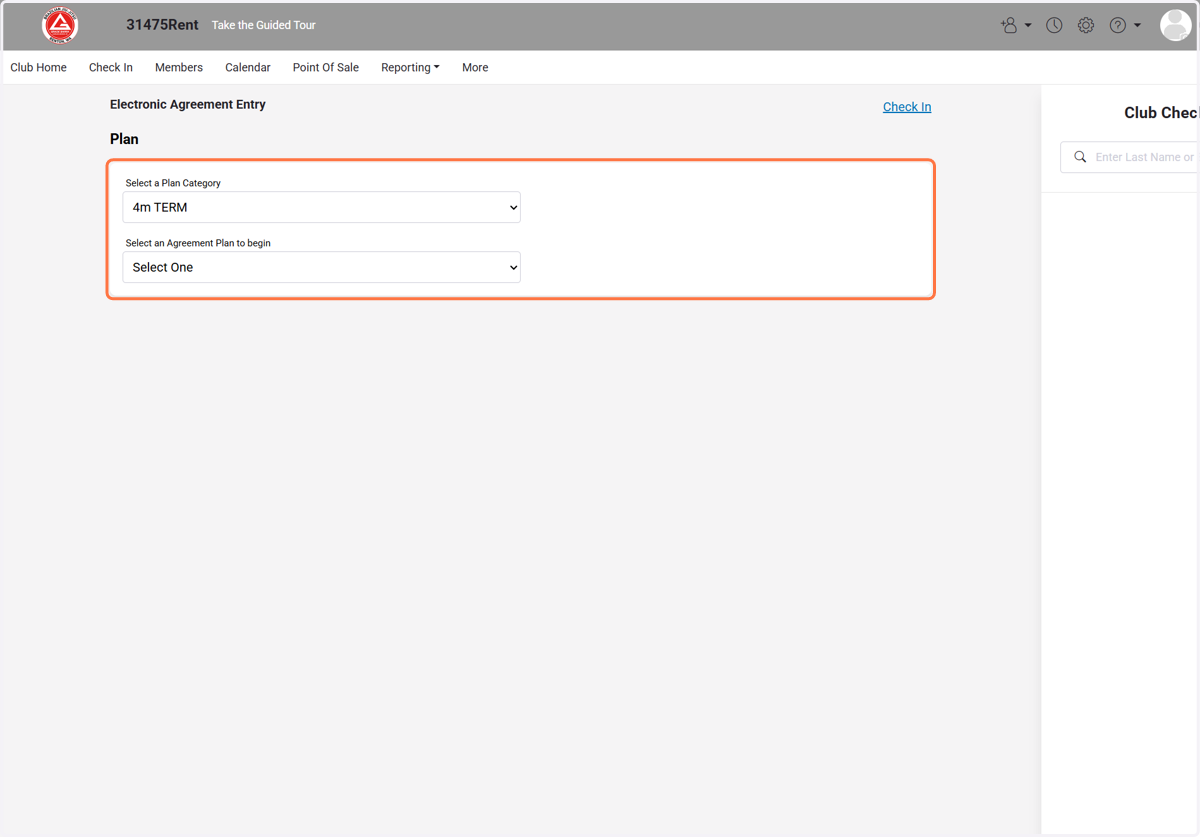Open the Members menu item

point(179,67)
